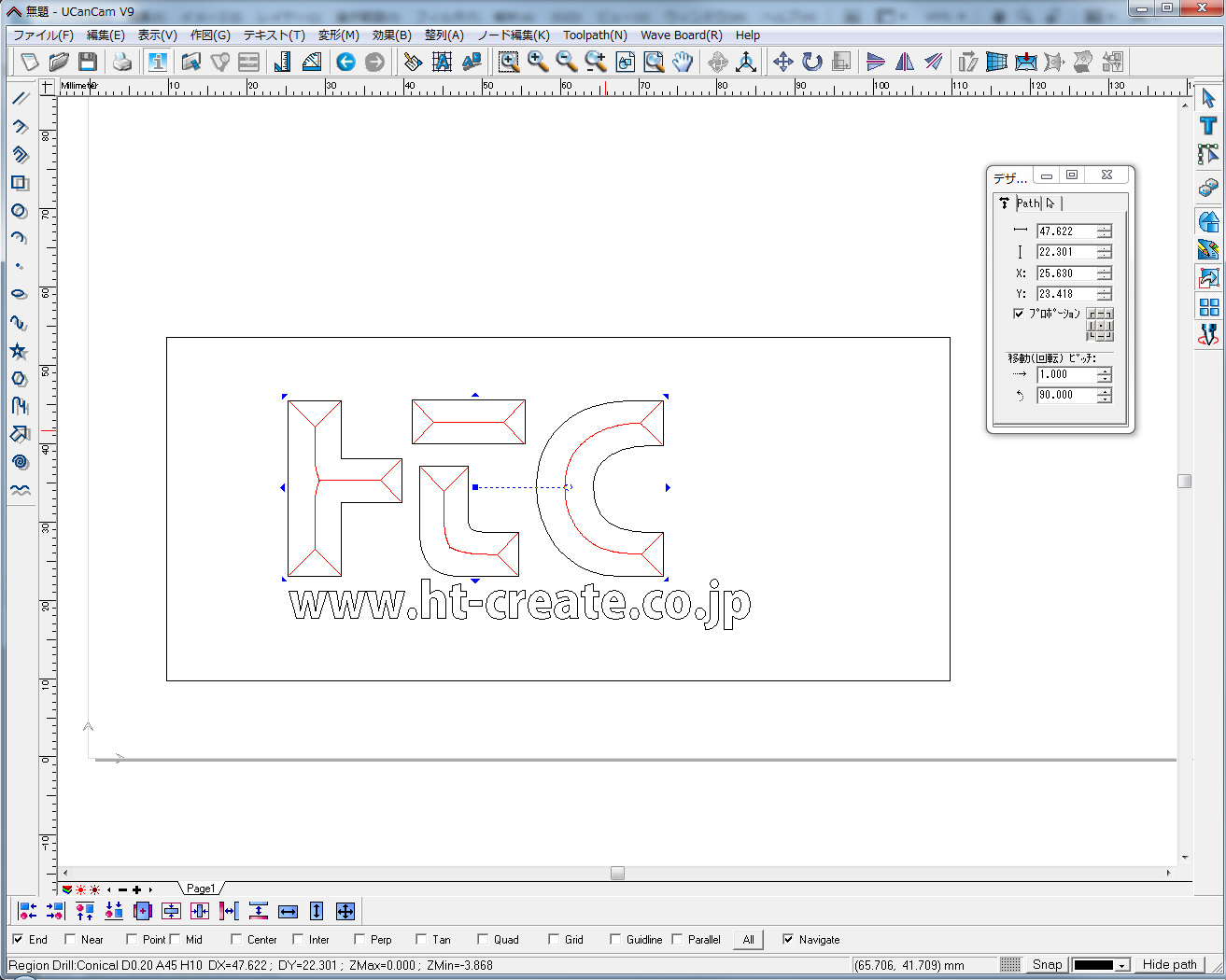Image resolution: width=1226 pixels, height=980 pixels.
Task: Select the Spiral drawing tool
Action: click(20, 462)
